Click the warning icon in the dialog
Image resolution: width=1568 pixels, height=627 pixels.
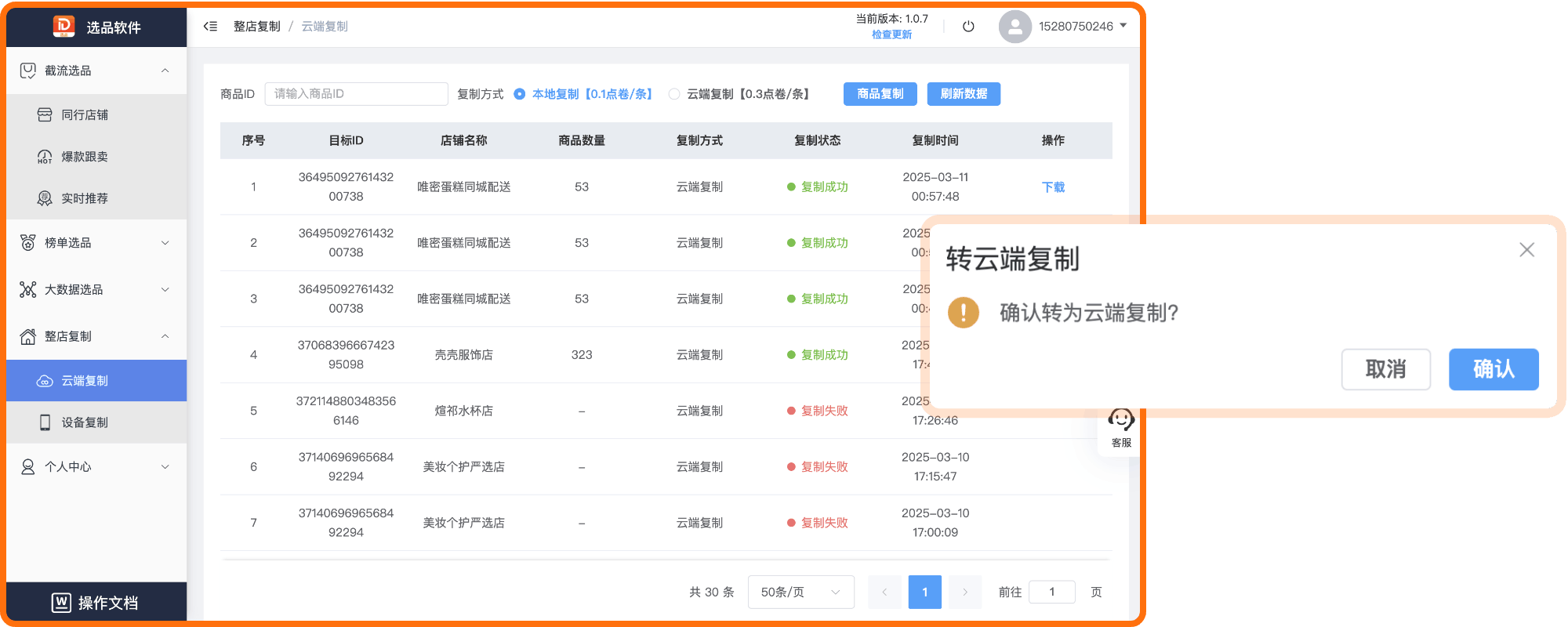tap(964, 313)
